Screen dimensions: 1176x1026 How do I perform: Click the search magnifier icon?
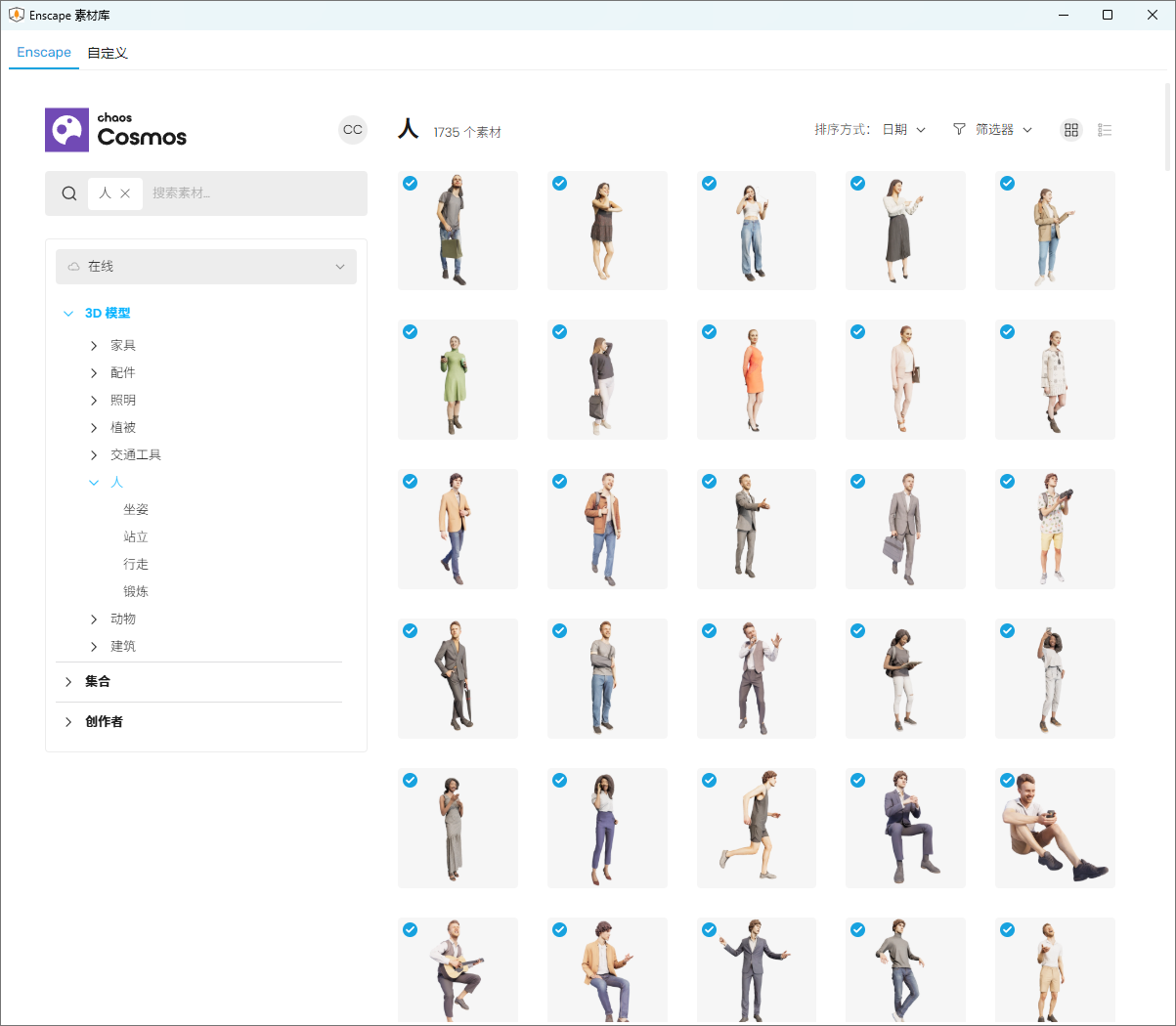click(x=69, y=193)
